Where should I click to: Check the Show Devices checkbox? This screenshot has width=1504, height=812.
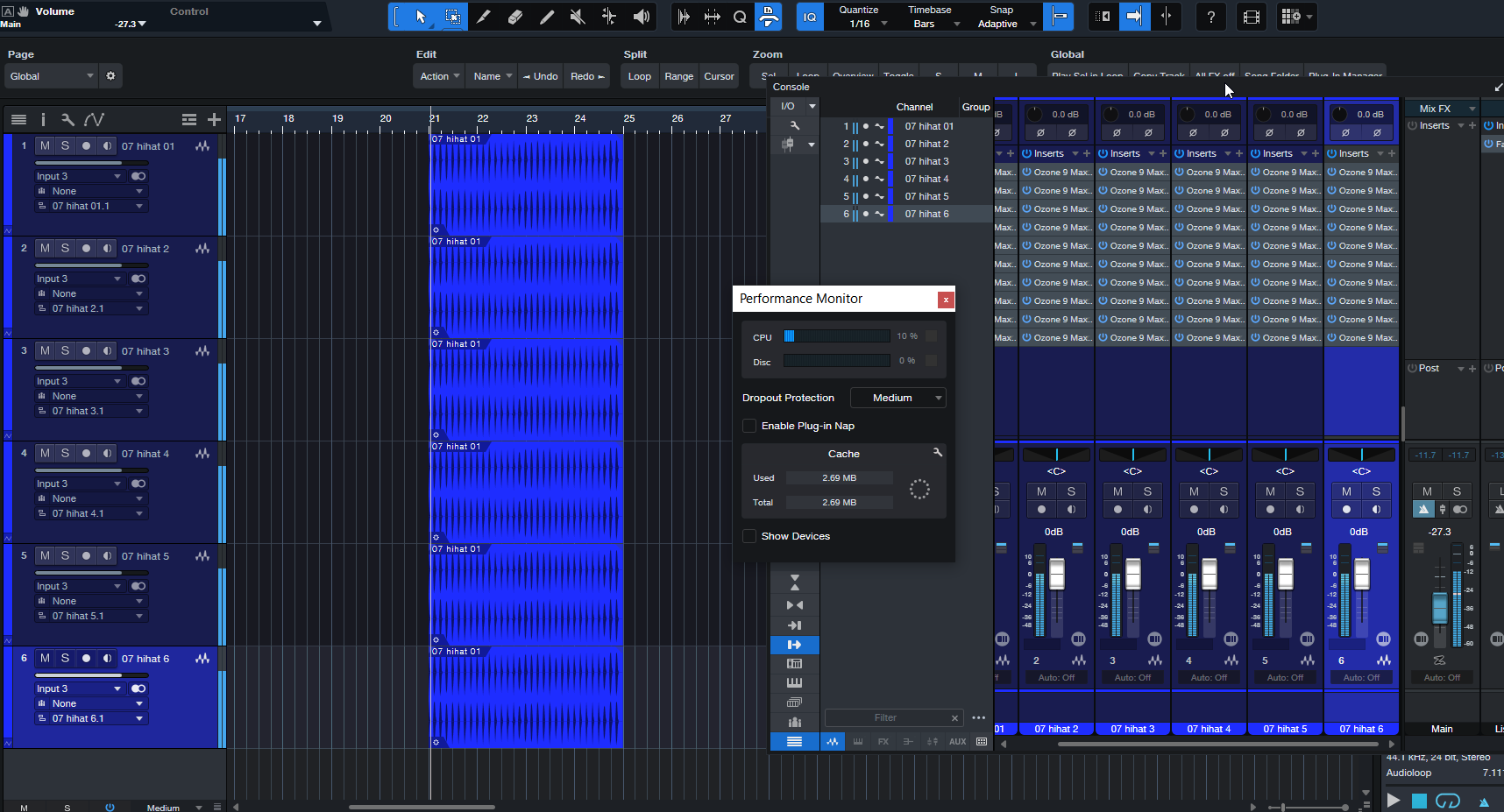click(x=749, y=536)
